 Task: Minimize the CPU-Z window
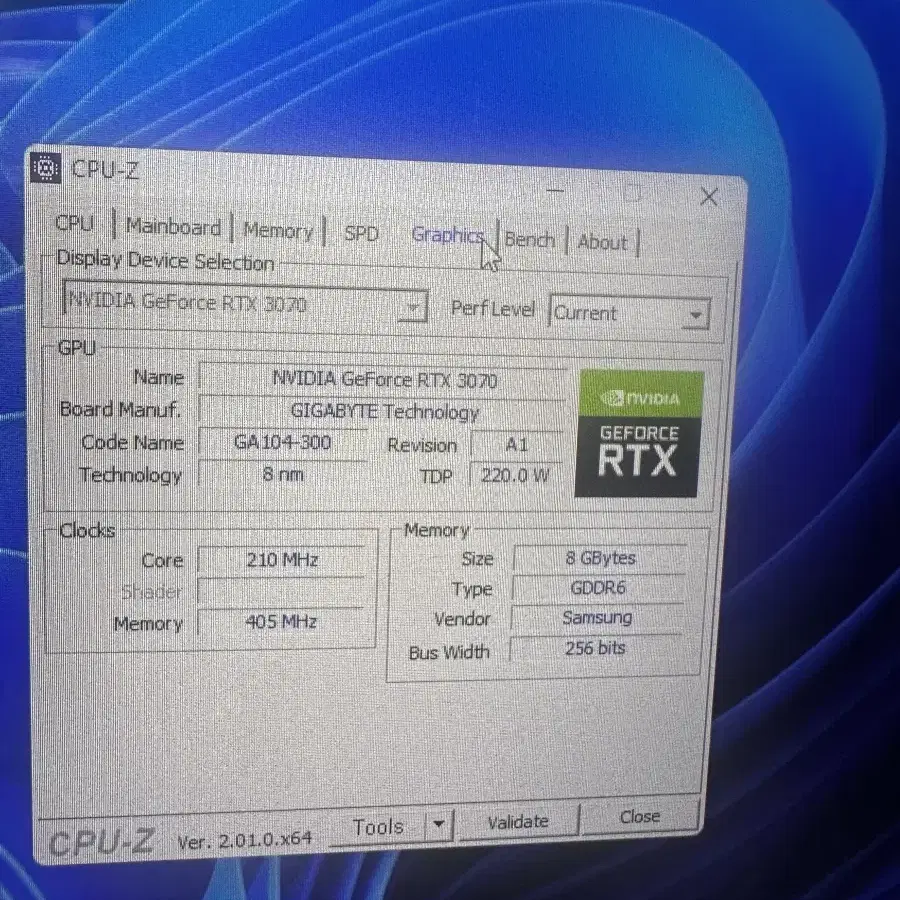click(554, 191)
